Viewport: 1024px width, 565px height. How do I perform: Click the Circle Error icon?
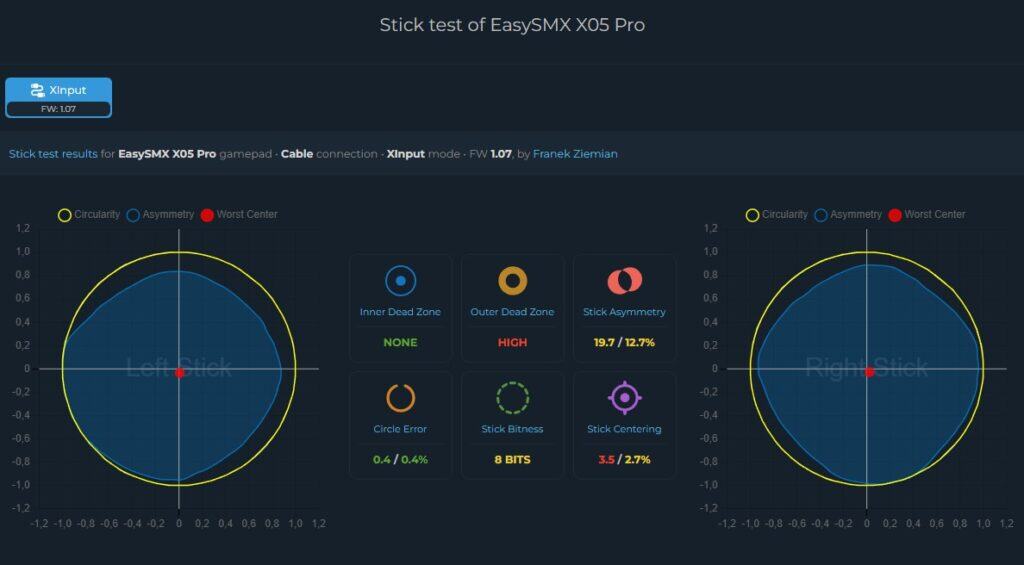(400, 398)
